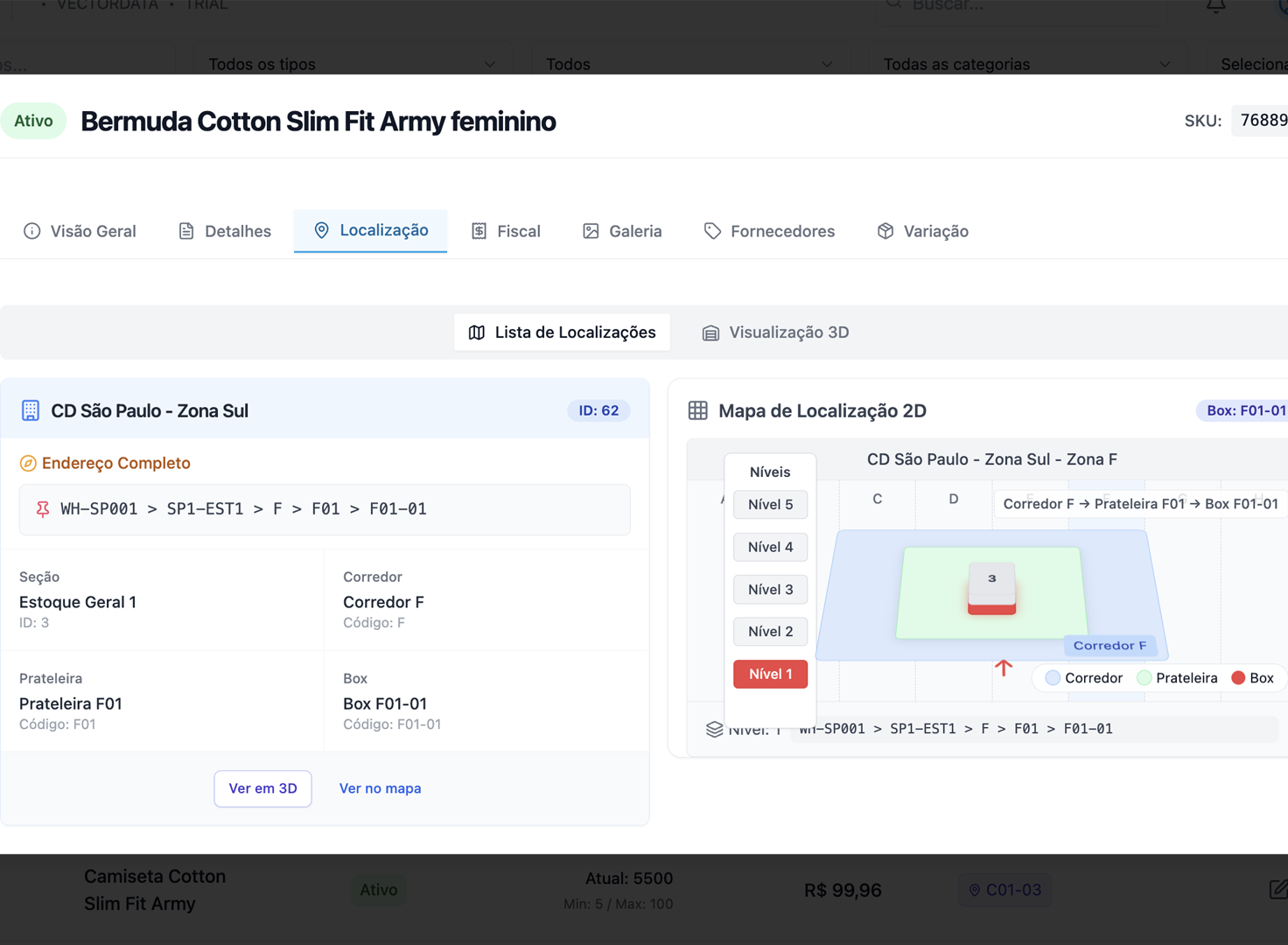Screen dimensions: 1288x945
Task: Follow the Ver no mapa link
Action: click(380, 788)
